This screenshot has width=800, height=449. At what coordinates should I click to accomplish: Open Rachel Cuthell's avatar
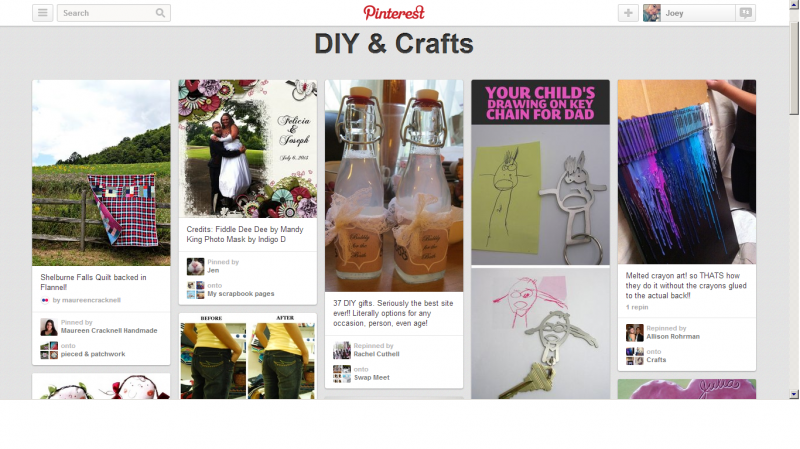[342, 350]
